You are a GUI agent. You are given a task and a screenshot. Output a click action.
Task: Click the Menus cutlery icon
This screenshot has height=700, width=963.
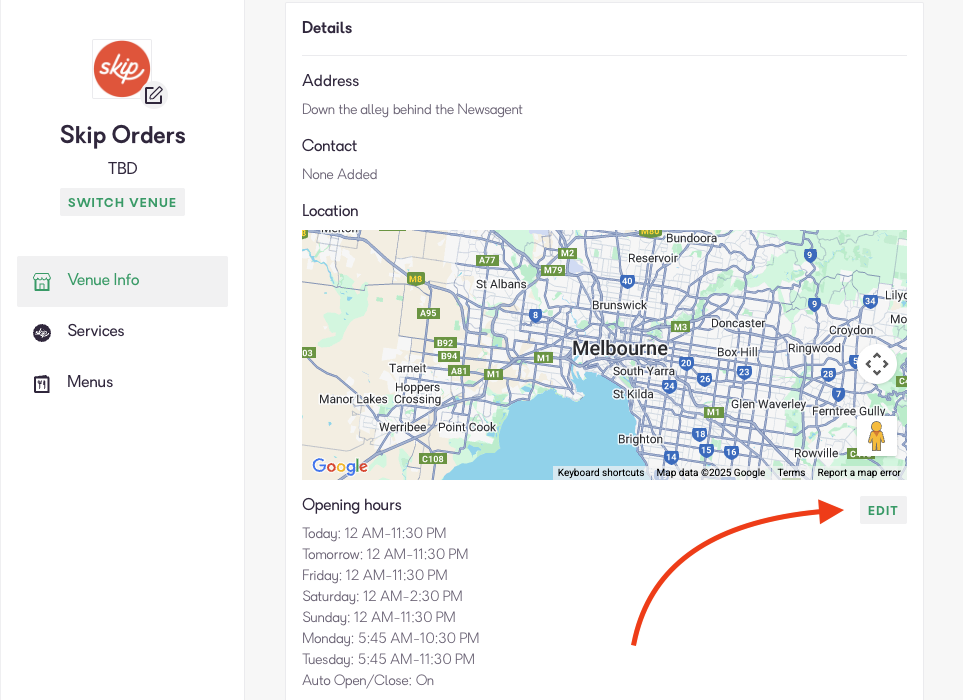[x=42, y=383]
